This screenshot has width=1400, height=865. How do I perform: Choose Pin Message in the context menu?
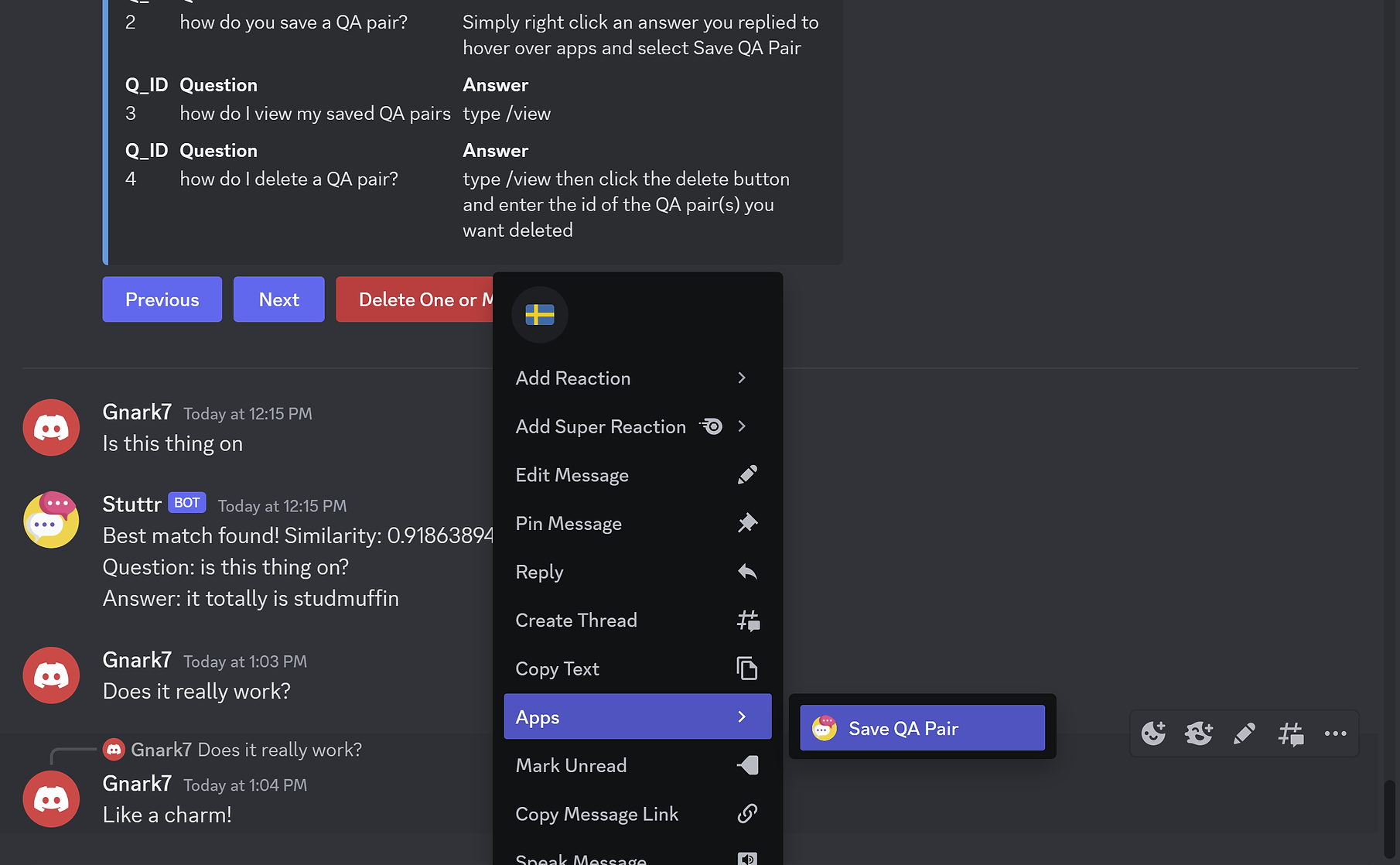coord(637,524)
